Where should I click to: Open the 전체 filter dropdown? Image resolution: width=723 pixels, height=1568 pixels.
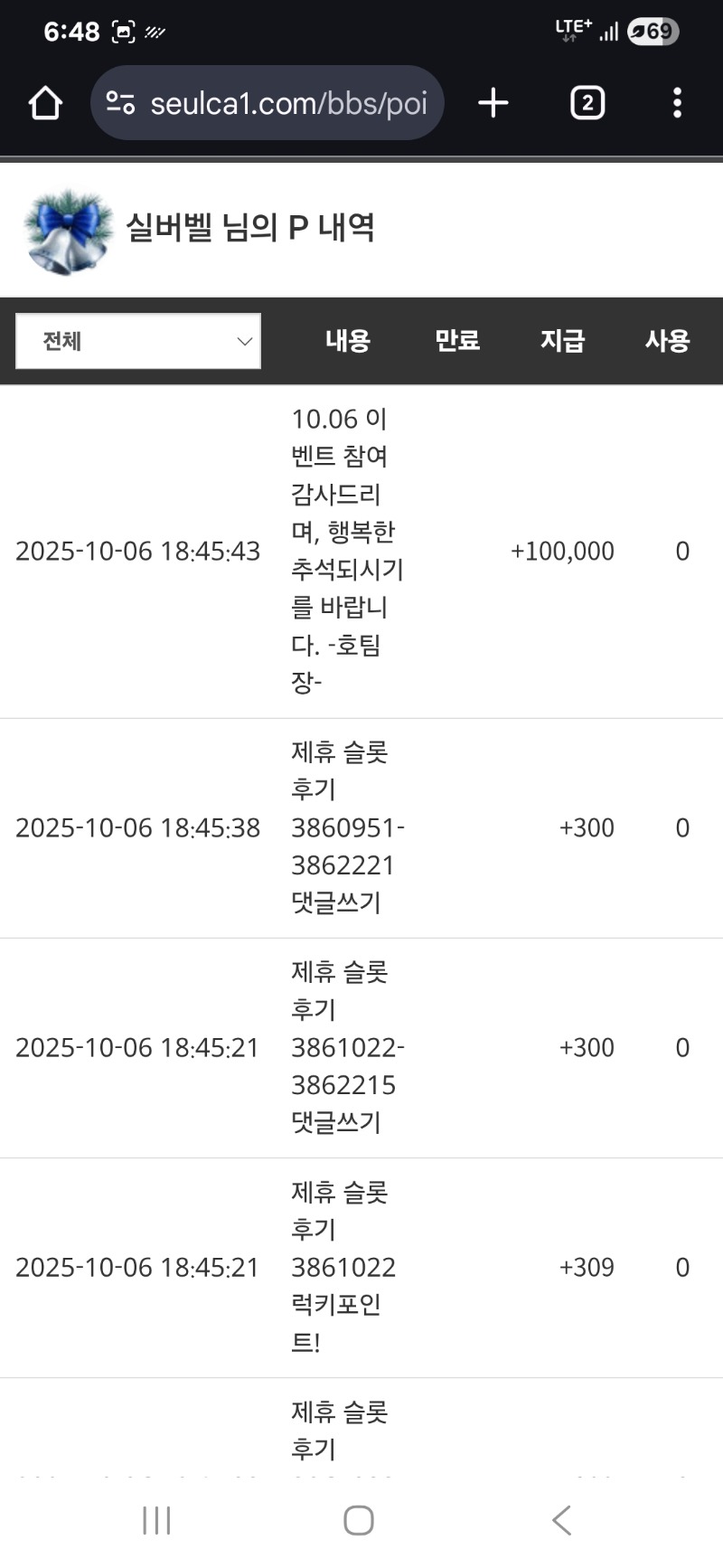138,341
